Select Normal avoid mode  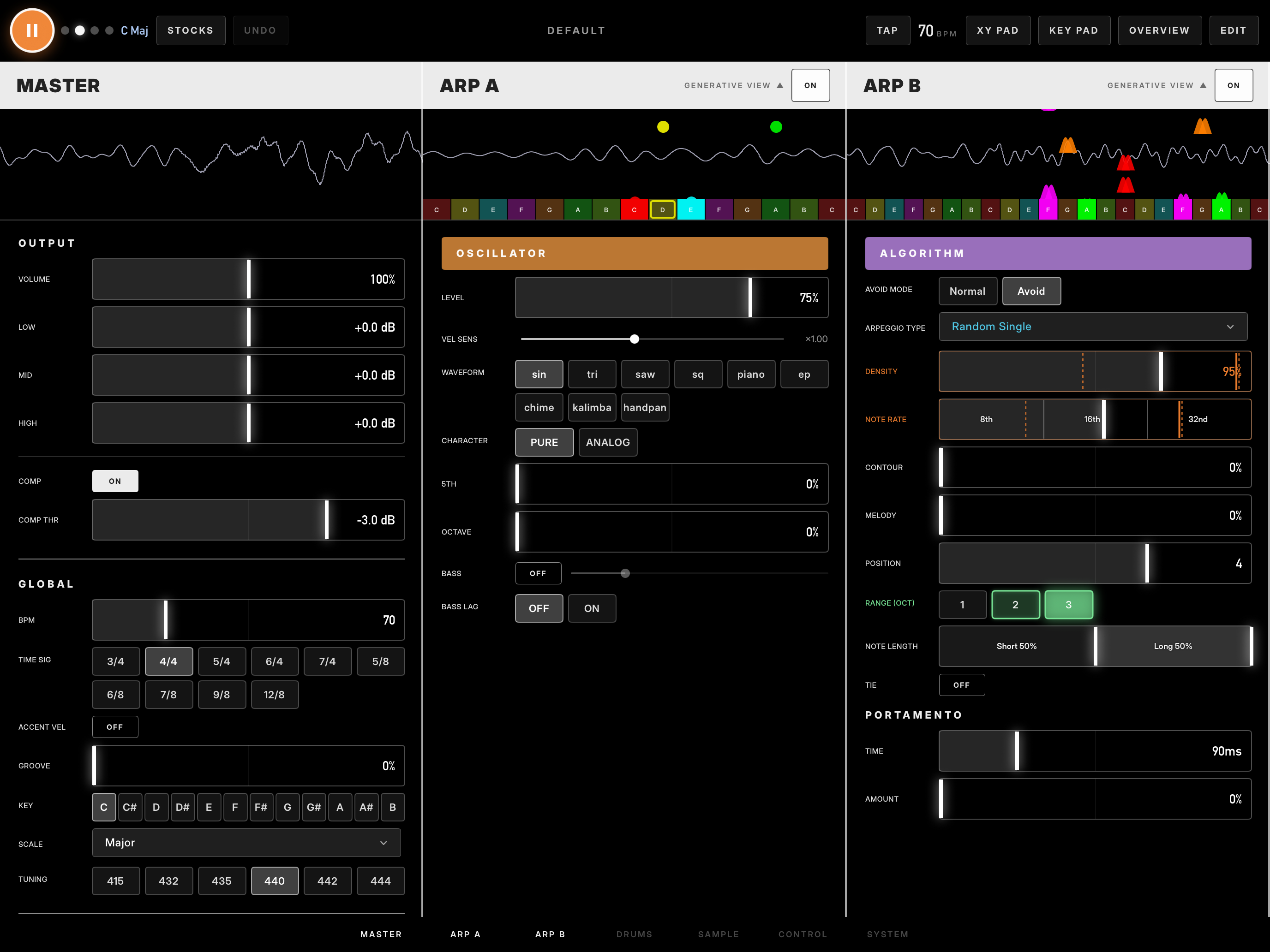point(967,291)
